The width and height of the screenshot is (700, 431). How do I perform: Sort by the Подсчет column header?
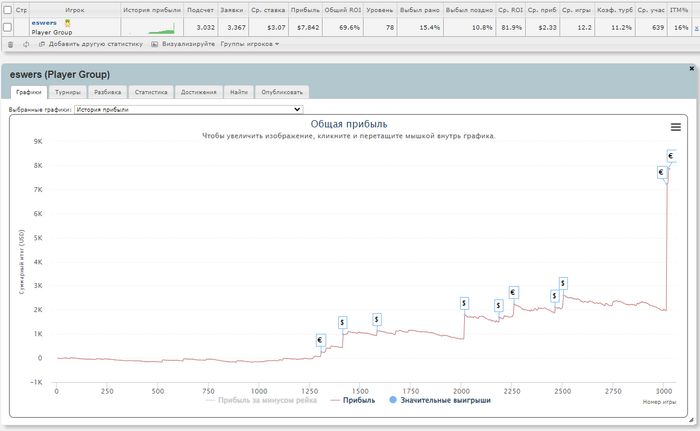click(x=200, y=10)
